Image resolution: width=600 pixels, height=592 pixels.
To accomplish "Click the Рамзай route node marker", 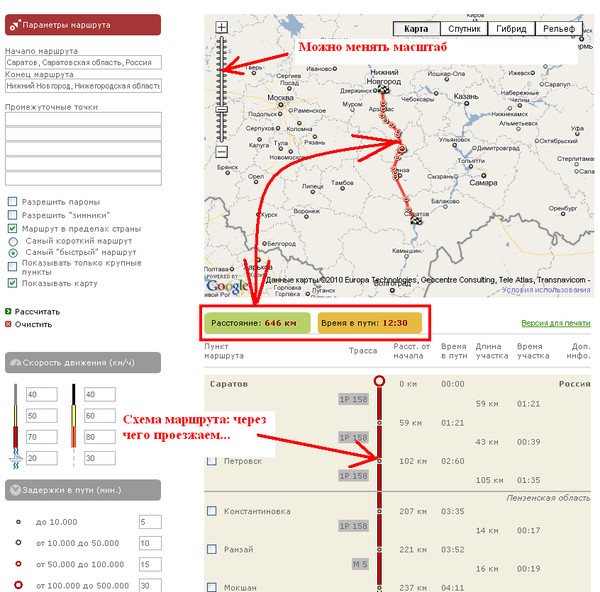I will (x=379, y=549).
